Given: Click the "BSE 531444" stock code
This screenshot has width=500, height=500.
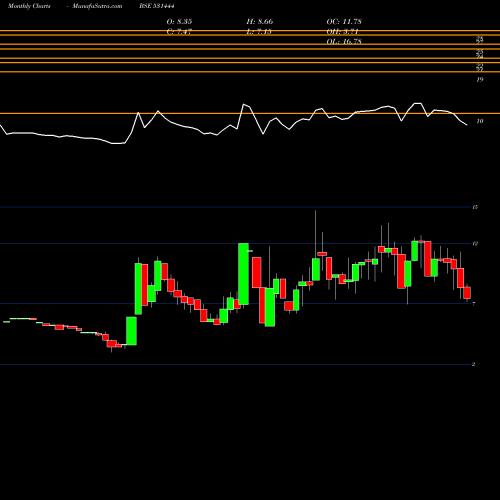Looking at the screenshot, I should 157,6.
